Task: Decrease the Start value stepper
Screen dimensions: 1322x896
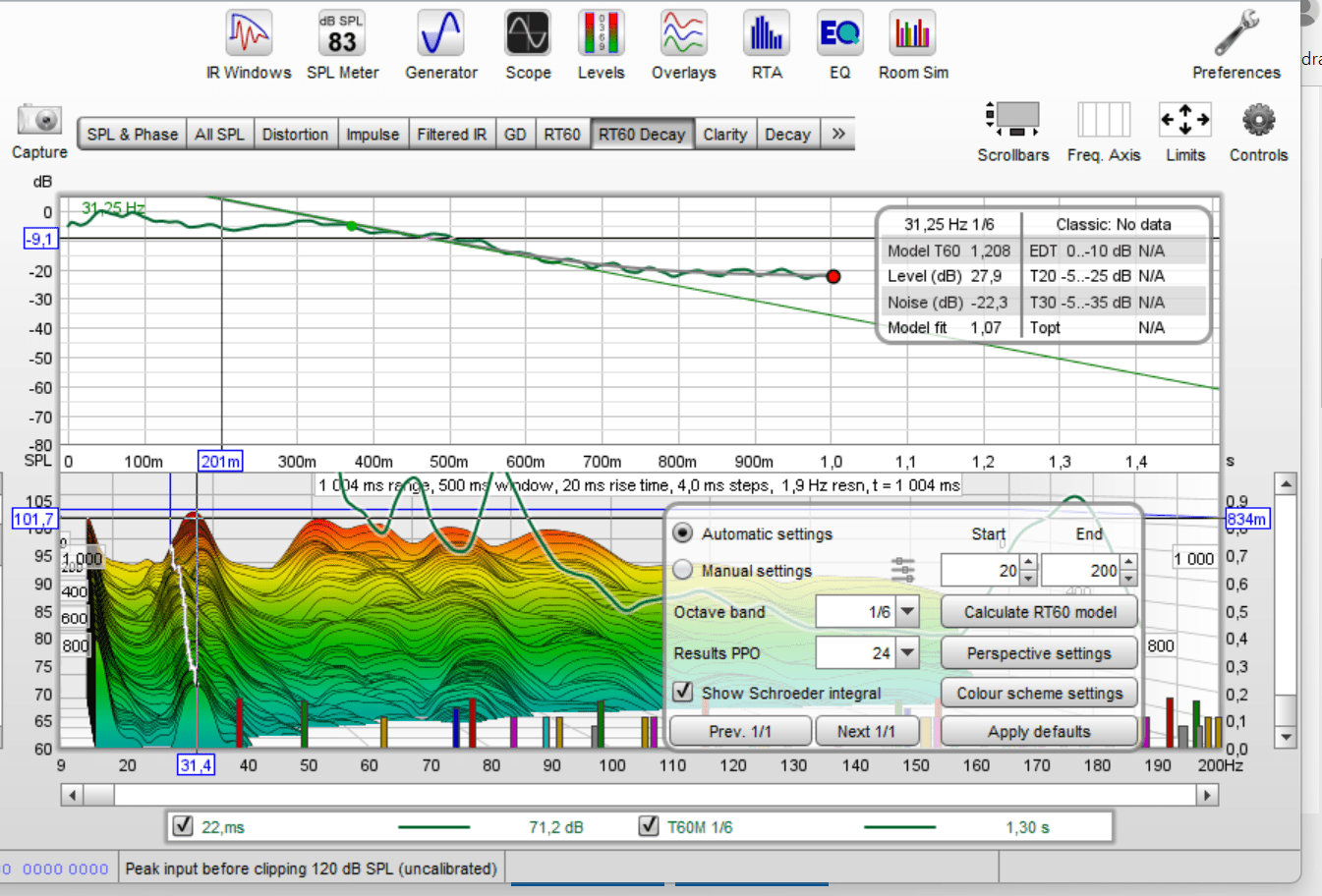Action: (x=1028, y=578)
